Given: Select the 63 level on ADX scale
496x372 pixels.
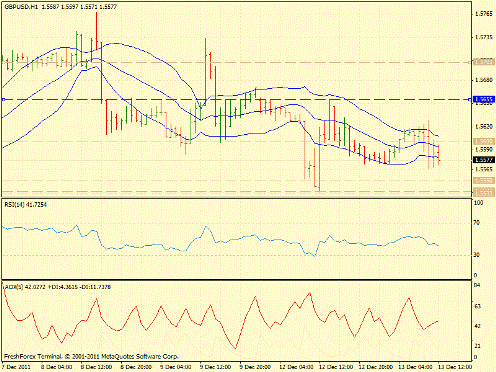Looking at the screenshot, I should [477, 306].
